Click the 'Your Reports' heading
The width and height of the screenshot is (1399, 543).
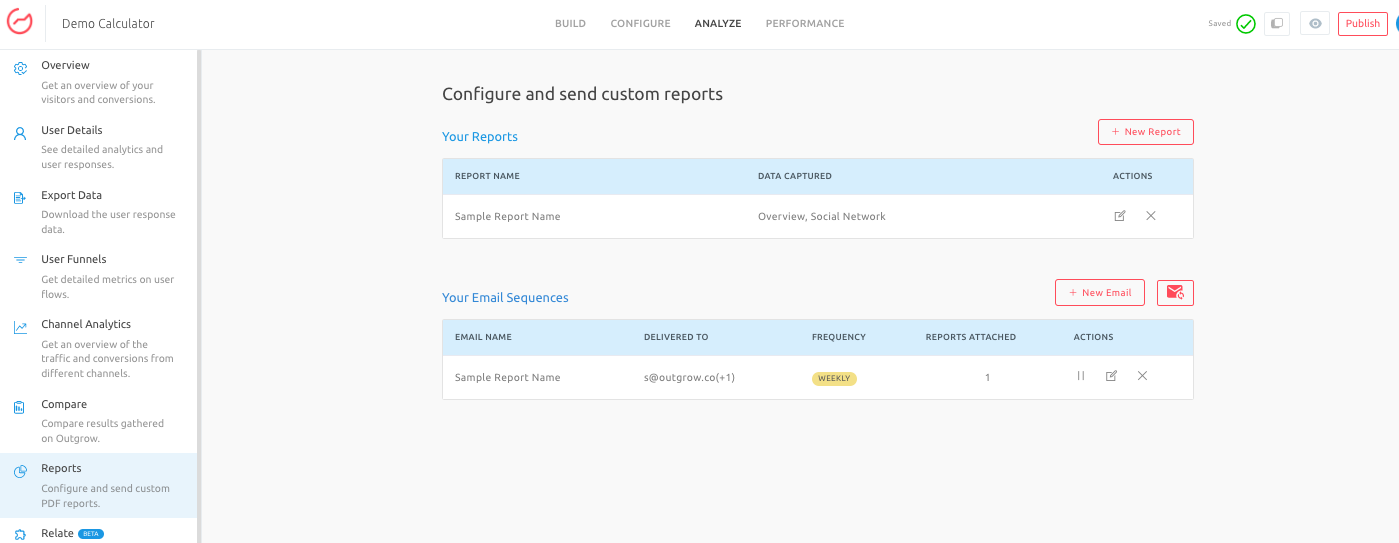[480, 136]
